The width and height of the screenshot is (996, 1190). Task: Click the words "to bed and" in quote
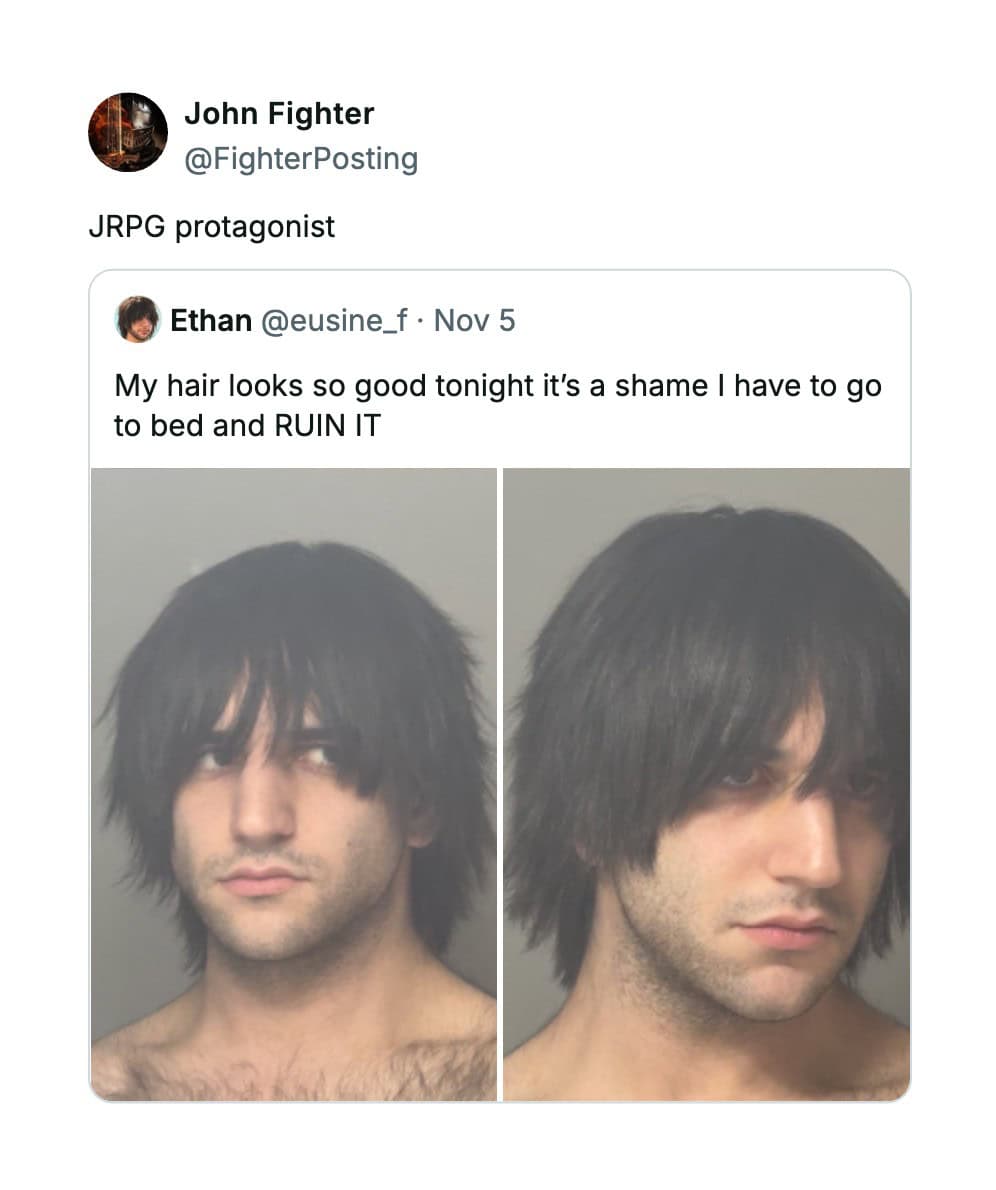tap(189, 426)
